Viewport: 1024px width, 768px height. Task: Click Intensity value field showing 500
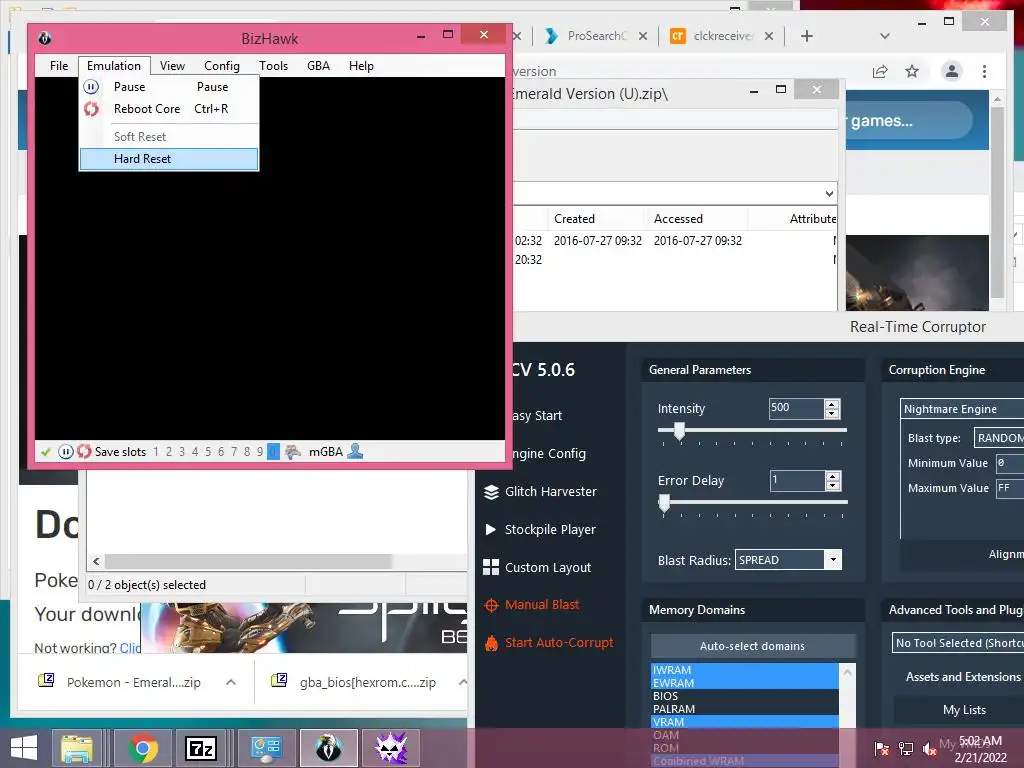click(x=796, y=408)
